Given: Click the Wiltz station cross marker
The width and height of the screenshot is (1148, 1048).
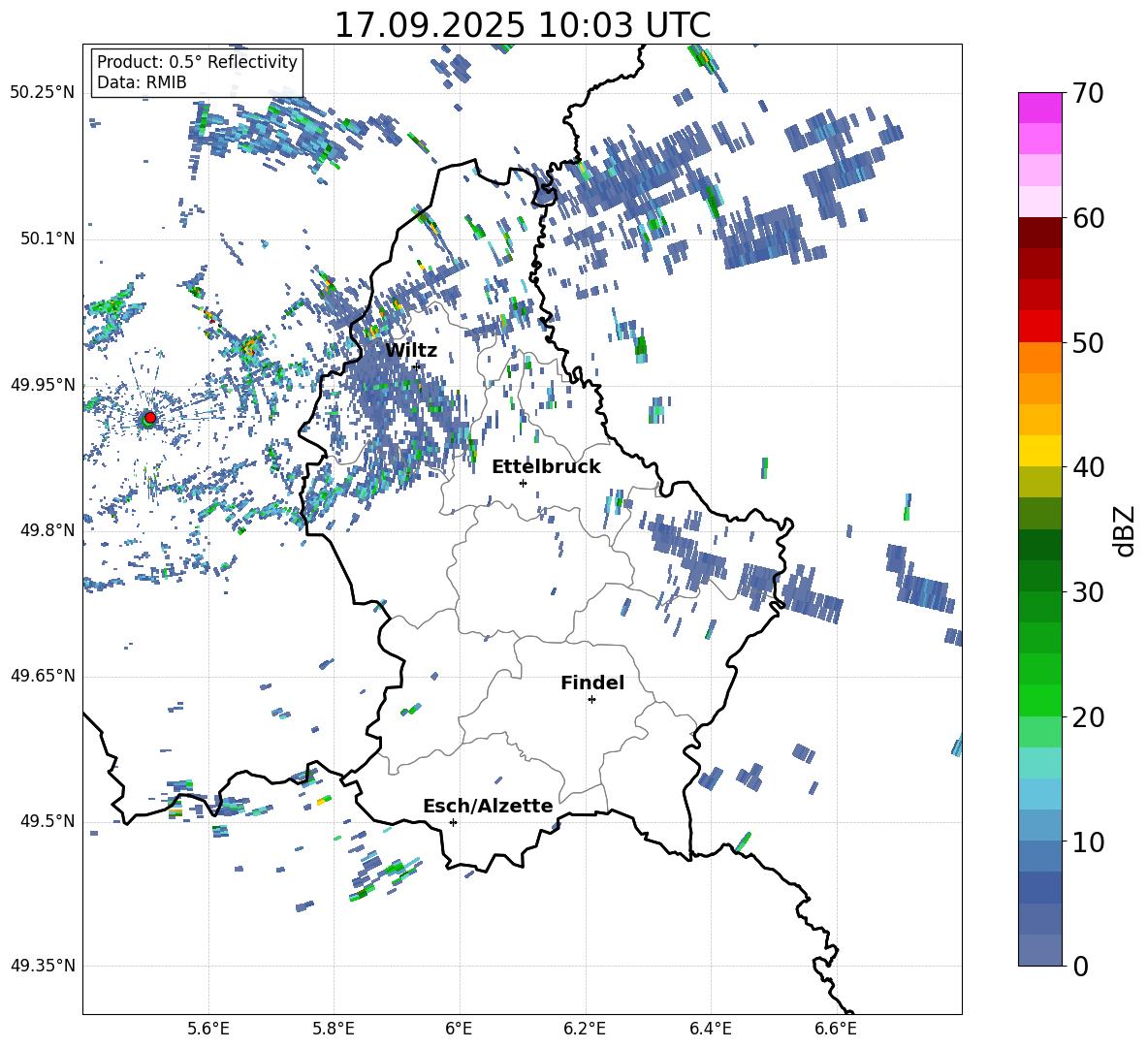Looking at the screenshot, I should [417, 365].
